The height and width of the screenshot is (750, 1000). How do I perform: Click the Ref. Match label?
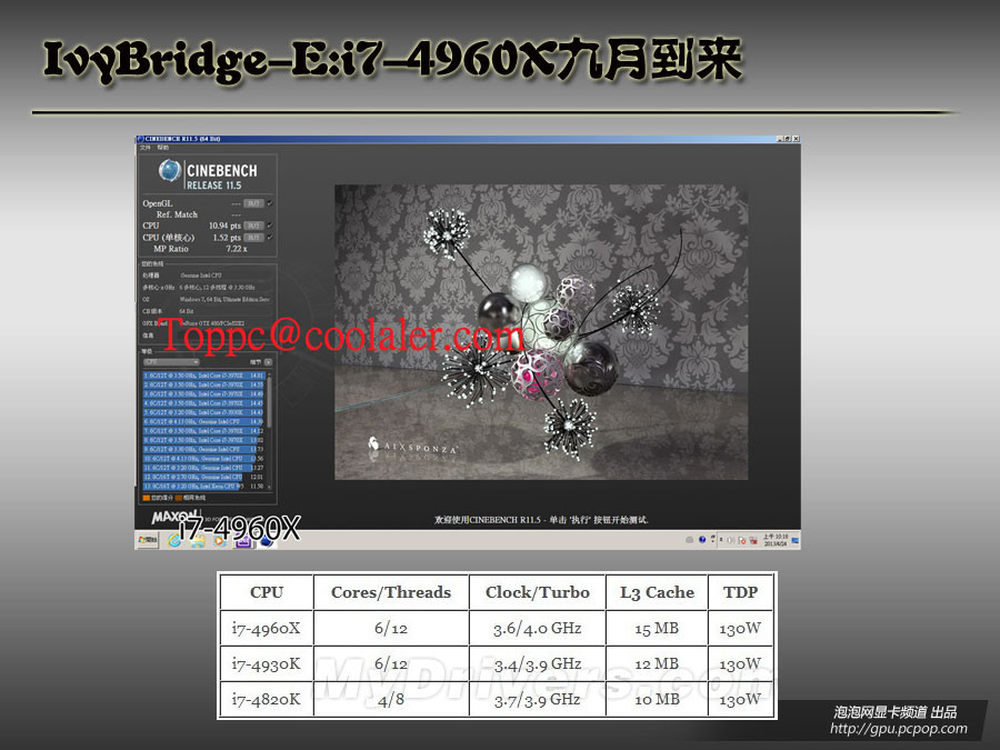(177, 215)
